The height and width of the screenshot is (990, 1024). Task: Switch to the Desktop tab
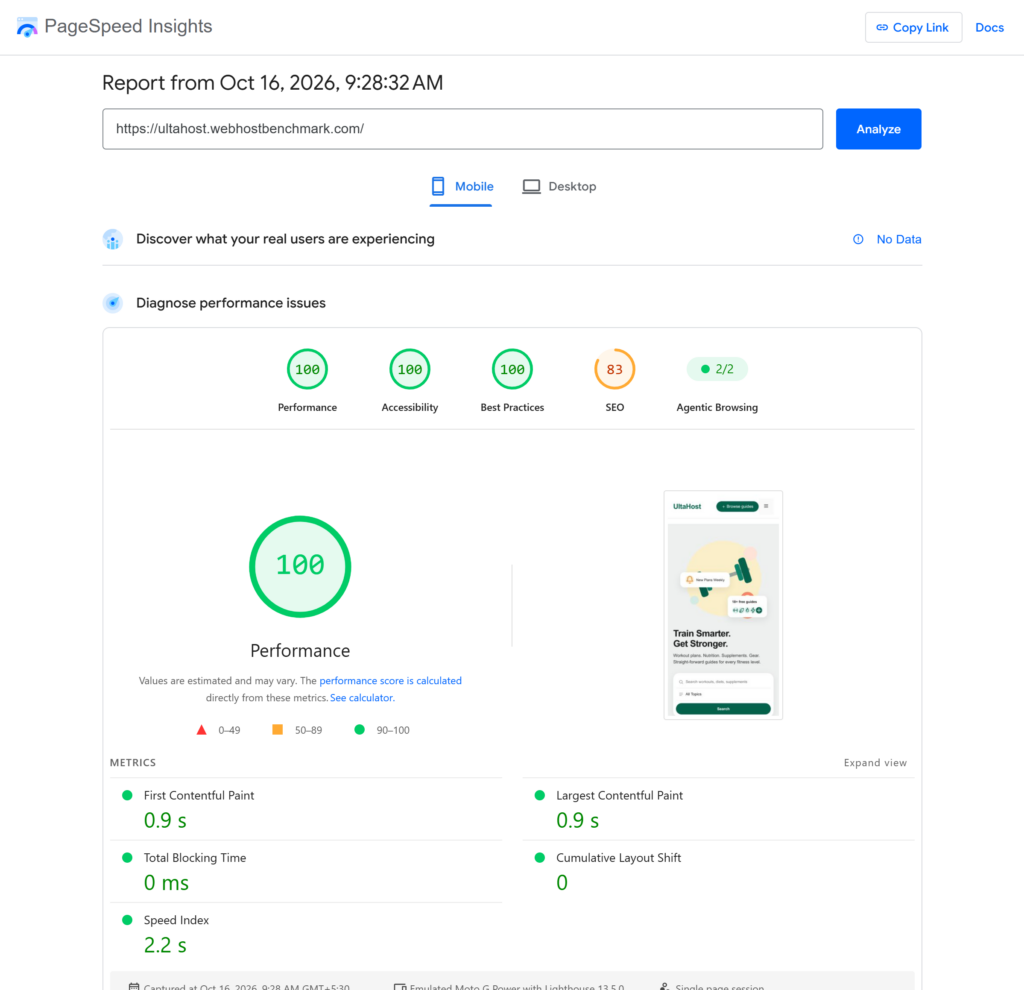click(x=559, y=187)
